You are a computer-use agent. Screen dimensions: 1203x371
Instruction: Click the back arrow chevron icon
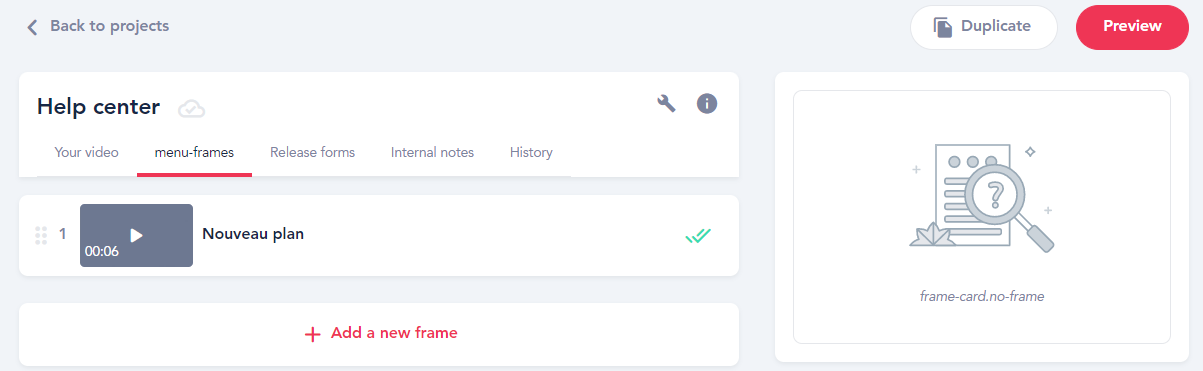coord(32,27)
